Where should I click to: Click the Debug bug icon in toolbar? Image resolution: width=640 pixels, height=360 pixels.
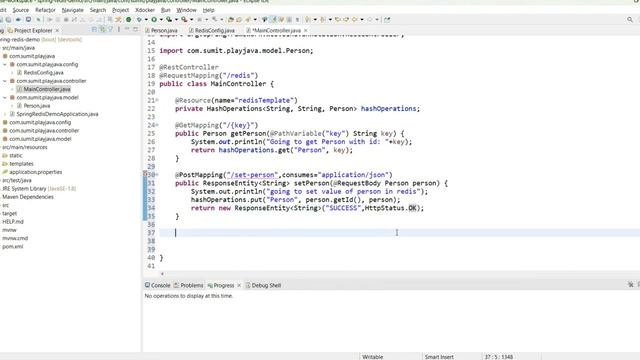pos(139,19)
